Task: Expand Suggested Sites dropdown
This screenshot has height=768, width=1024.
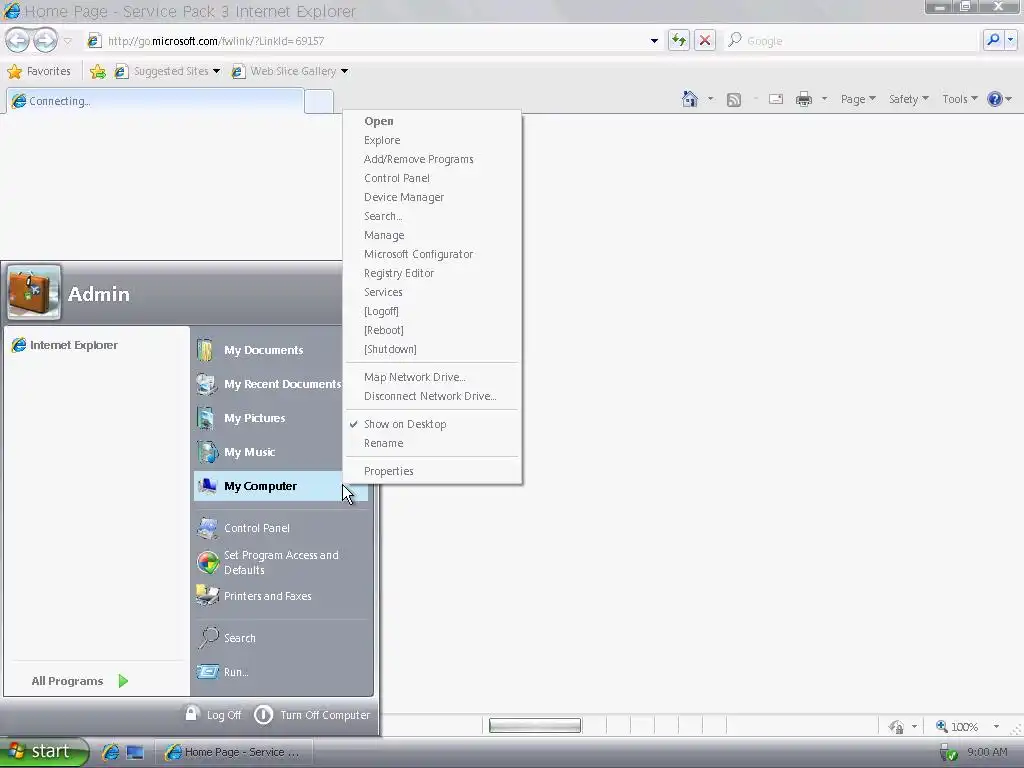Action: 216,71
